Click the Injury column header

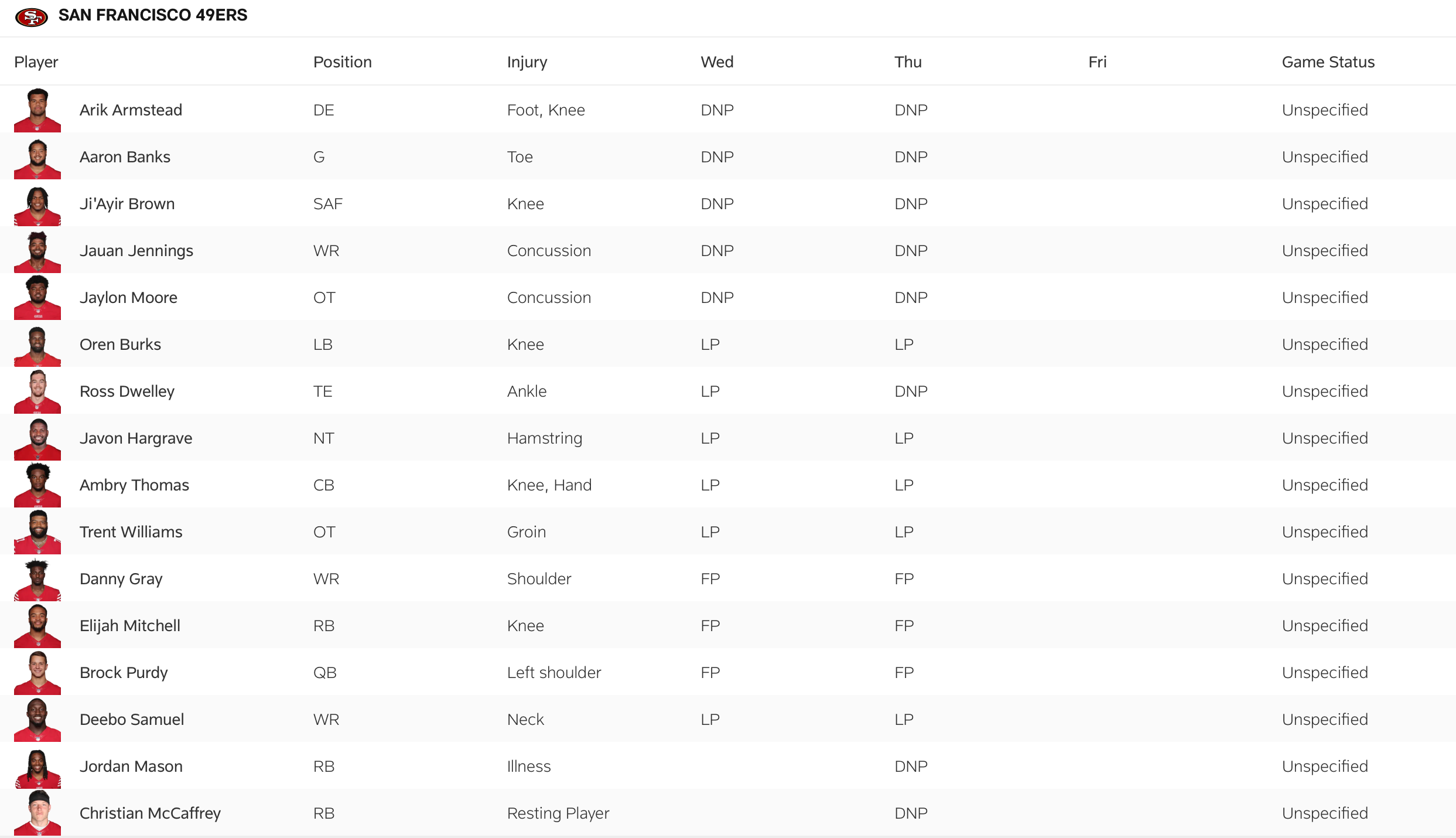coord(527,62)
